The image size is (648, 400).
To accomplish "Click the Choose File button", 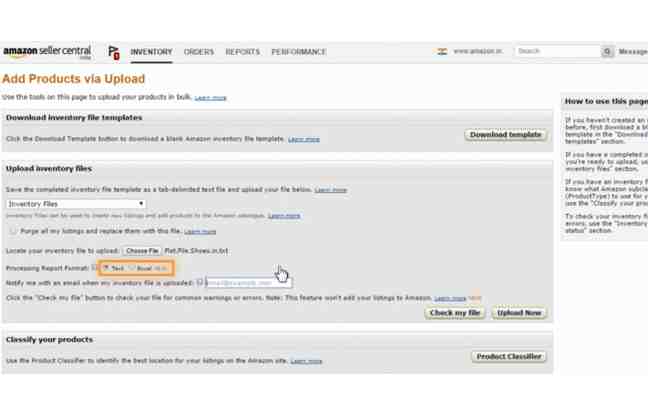I will pos(142,251).
